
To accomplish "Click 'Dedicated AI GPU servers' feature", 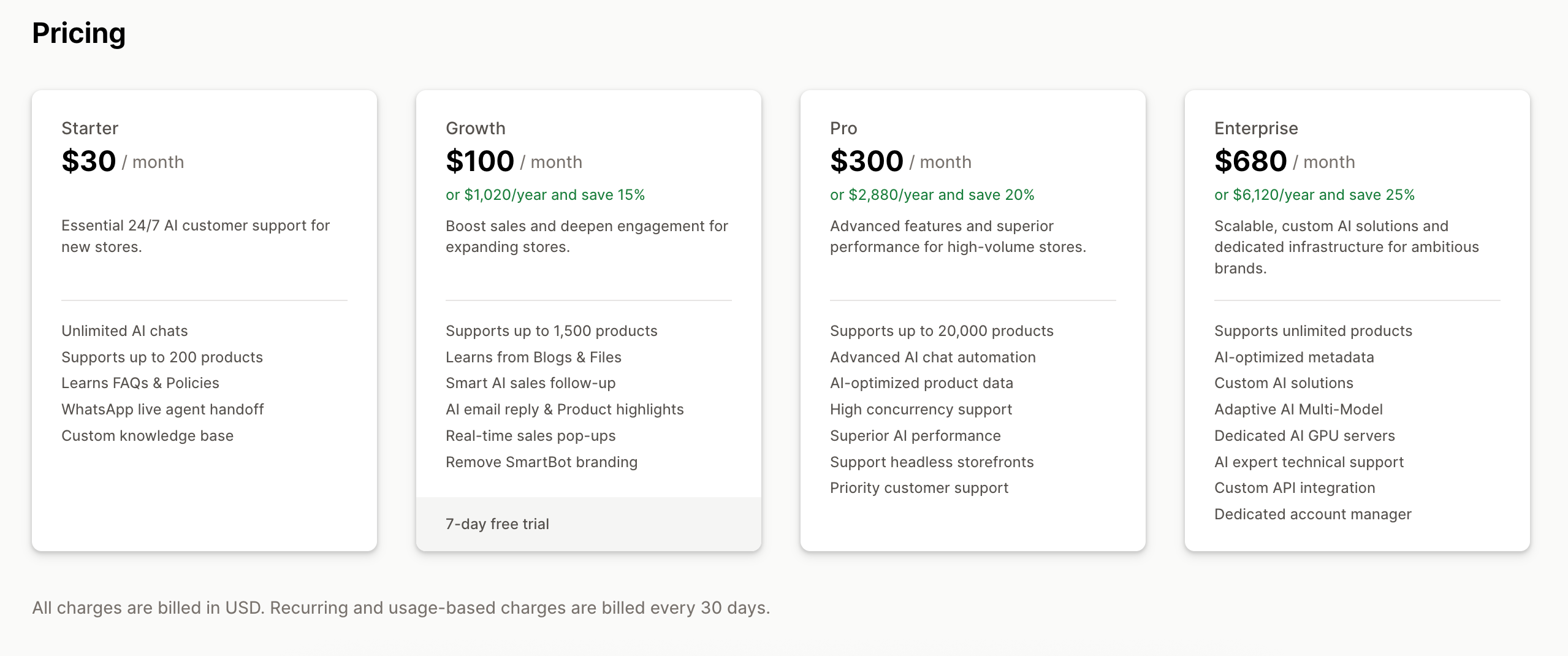I will click(x=1304, y=436).
